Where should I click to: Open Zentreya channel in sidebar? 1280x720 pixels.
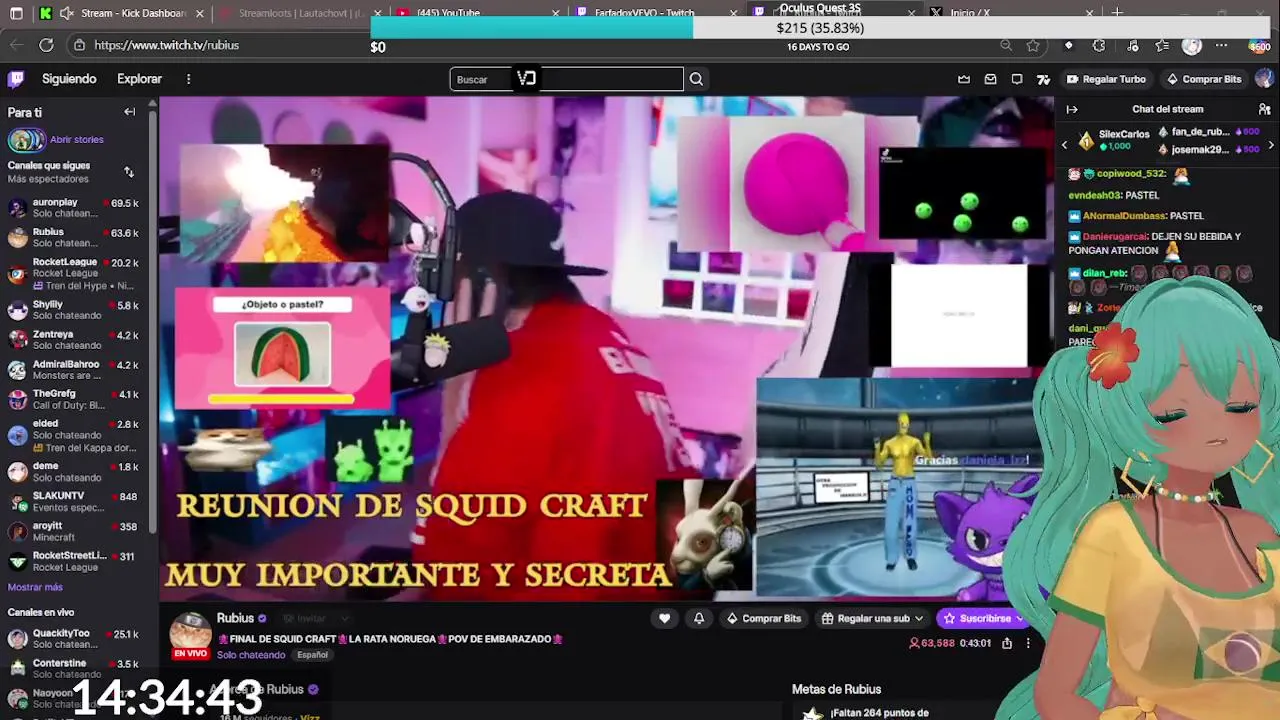pyautogui.click(x=73, y=340)
